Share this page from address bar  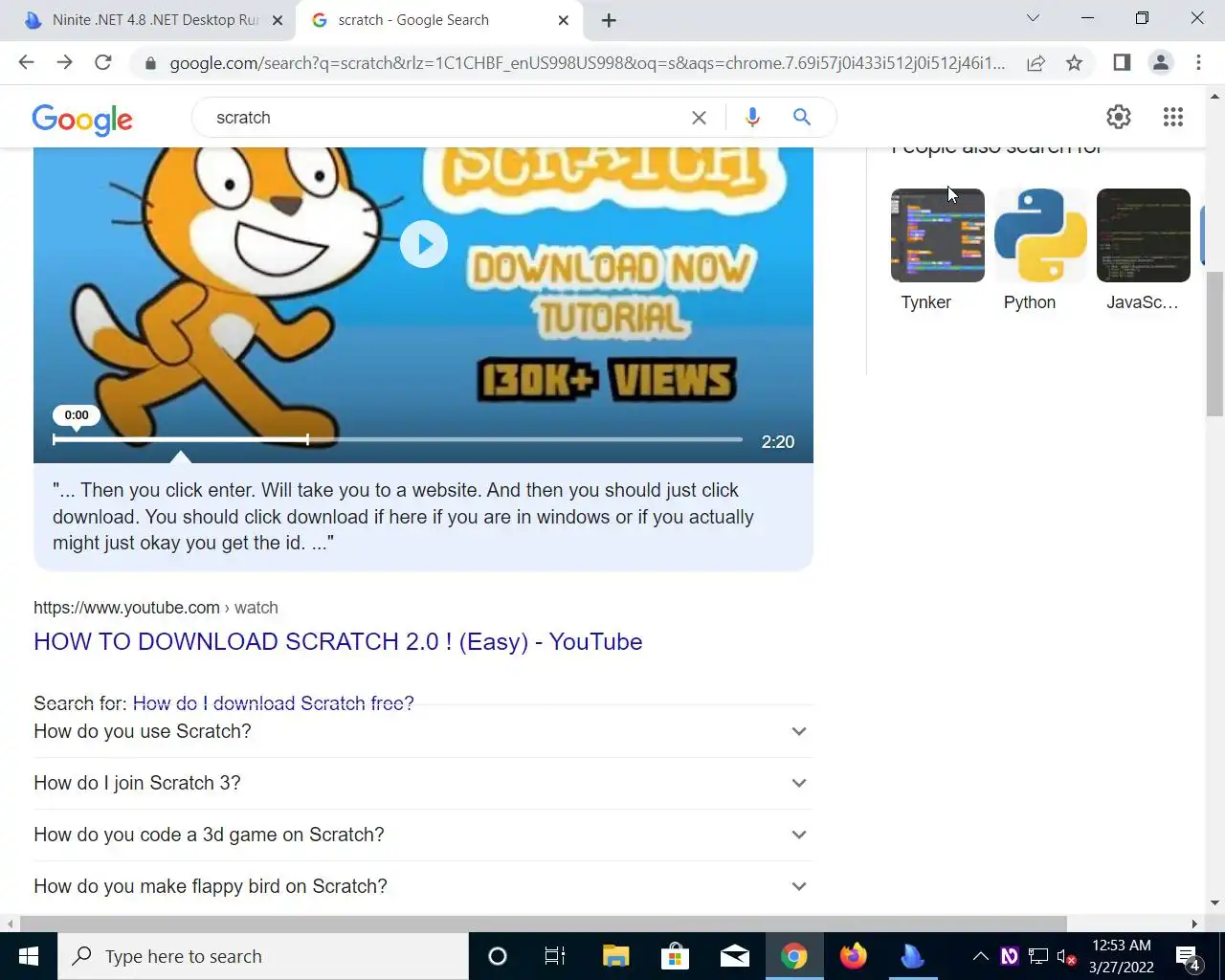pyautogui.click(x=1036, y=63)
